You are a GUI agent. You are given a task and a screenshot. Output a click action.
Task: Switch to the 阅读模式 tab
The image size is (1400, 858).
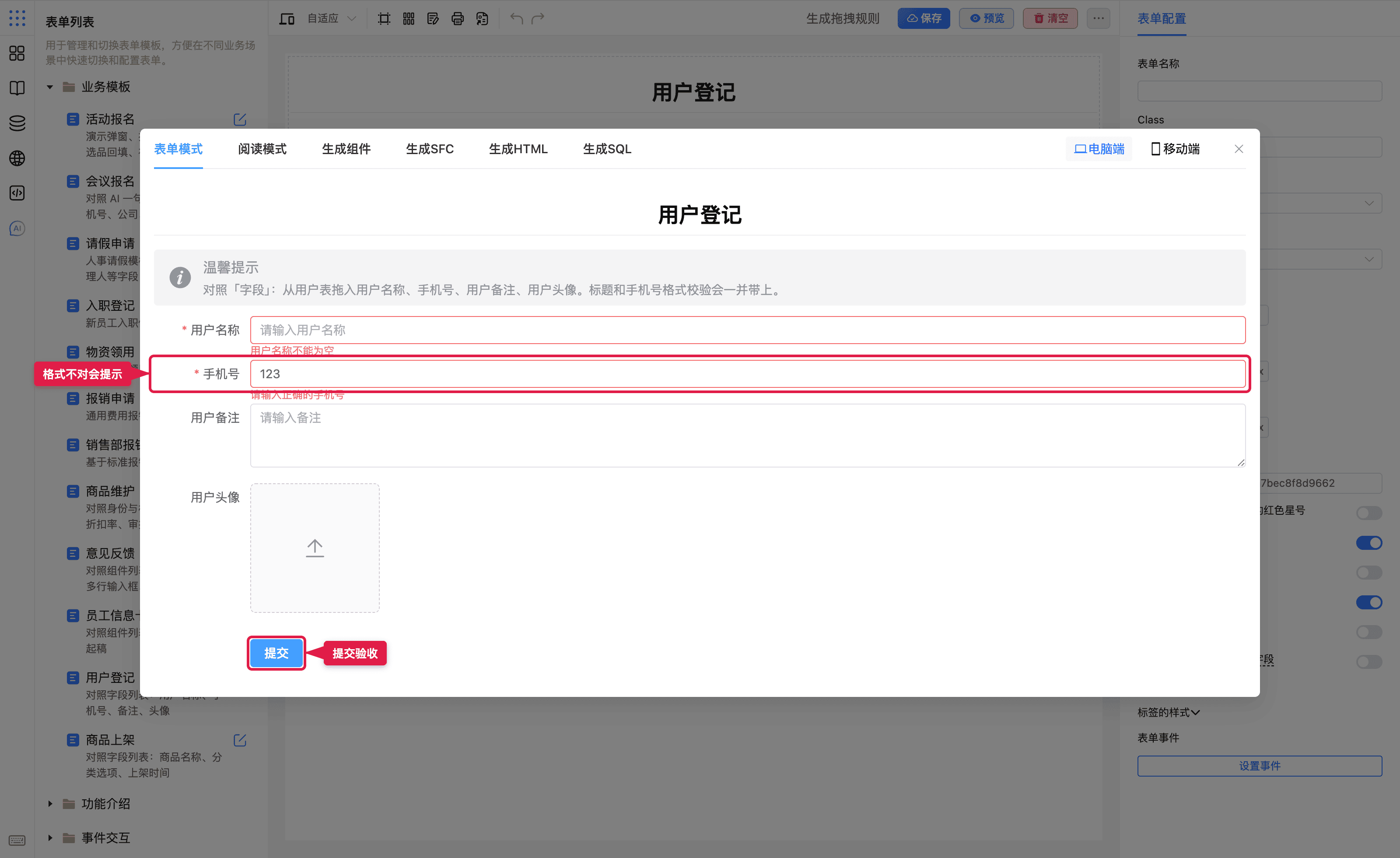262,149
